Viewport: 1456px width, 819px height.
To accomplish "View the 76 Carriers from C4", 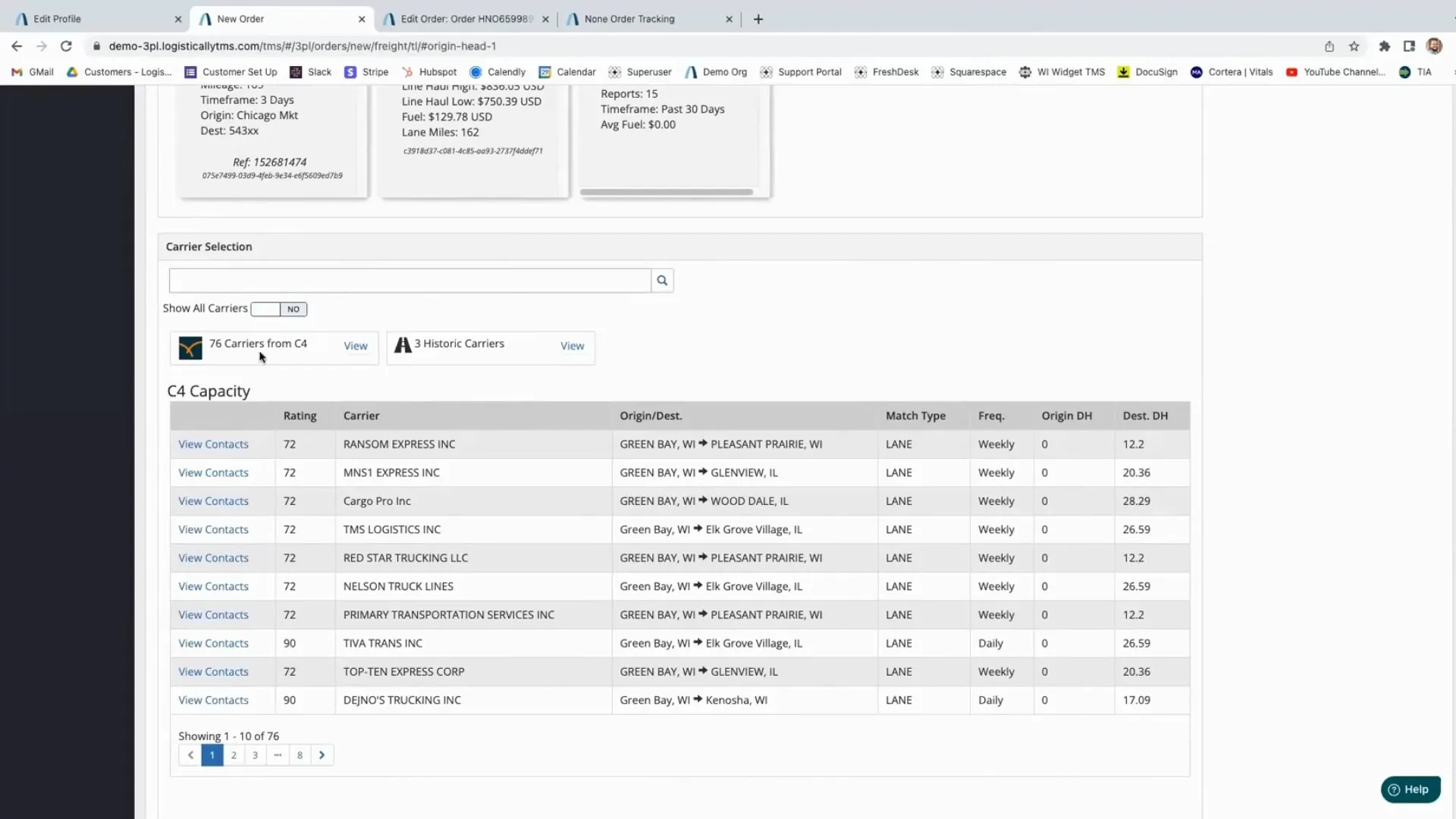I will [355, 345].
